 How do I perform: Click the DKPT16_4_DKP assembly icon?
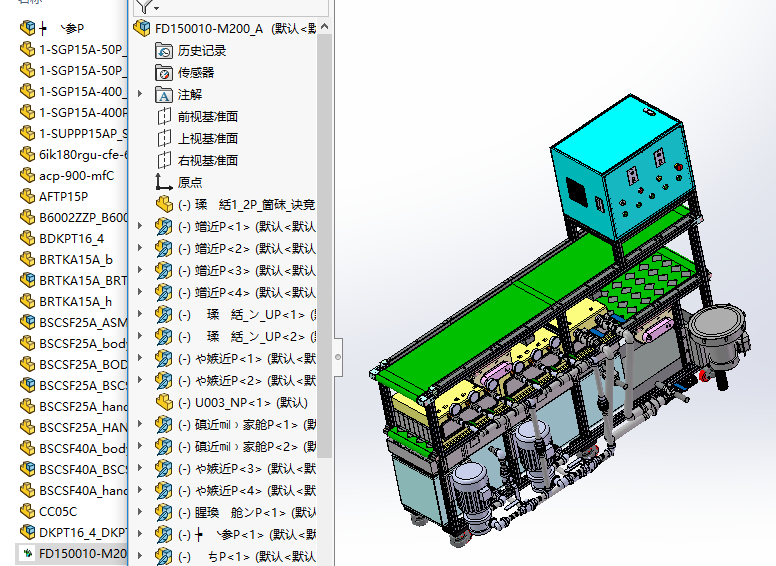28,532
